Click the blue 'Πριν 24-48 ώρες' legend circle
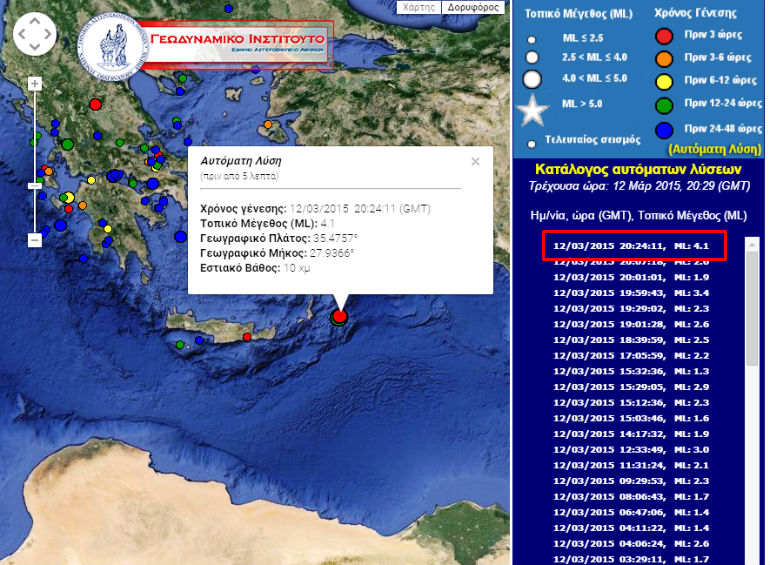Viewport: 770px width, 565px height. [662, 128]
